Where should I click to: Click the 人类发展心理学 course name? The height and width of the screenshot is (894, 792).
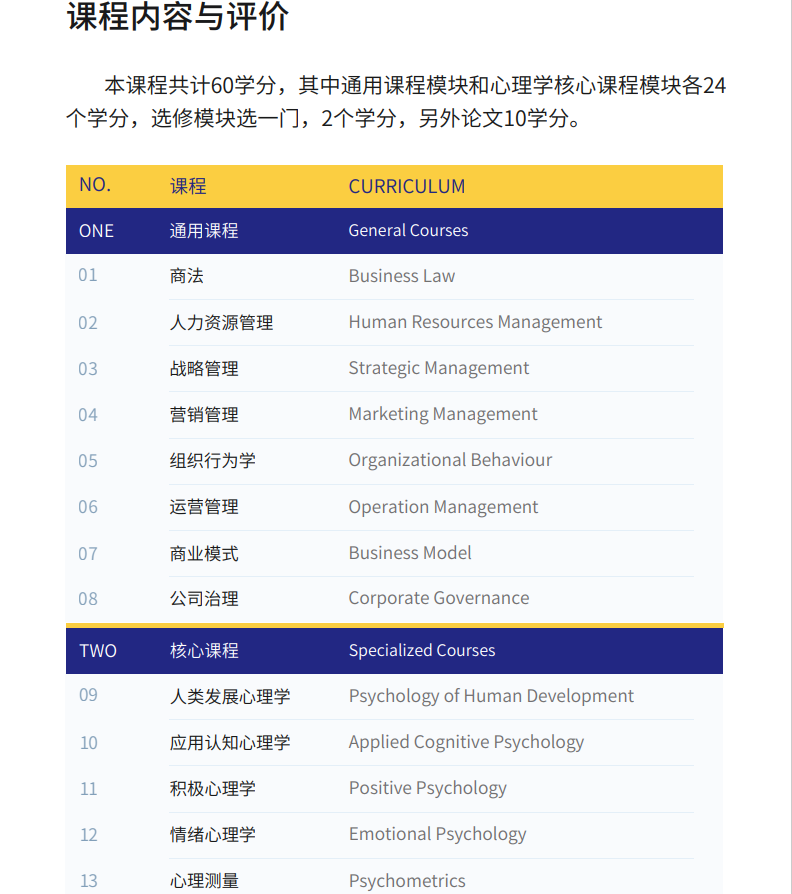230,696
